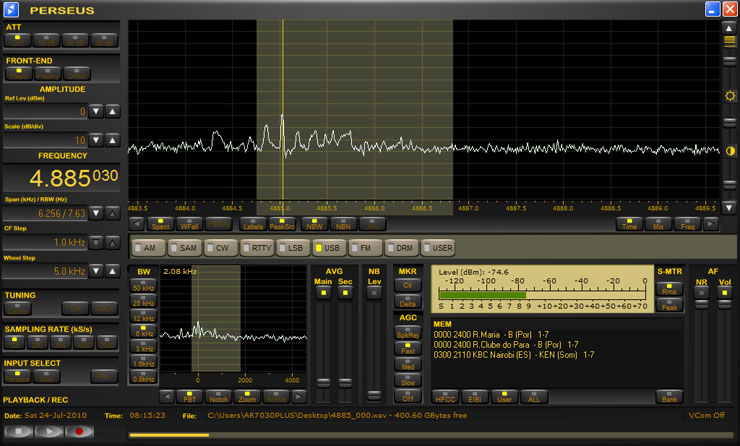The height and width of the screenshot is (446, 740).
Task: Toggle Zoom on secondary spectrum
Action: click(247, 396)
